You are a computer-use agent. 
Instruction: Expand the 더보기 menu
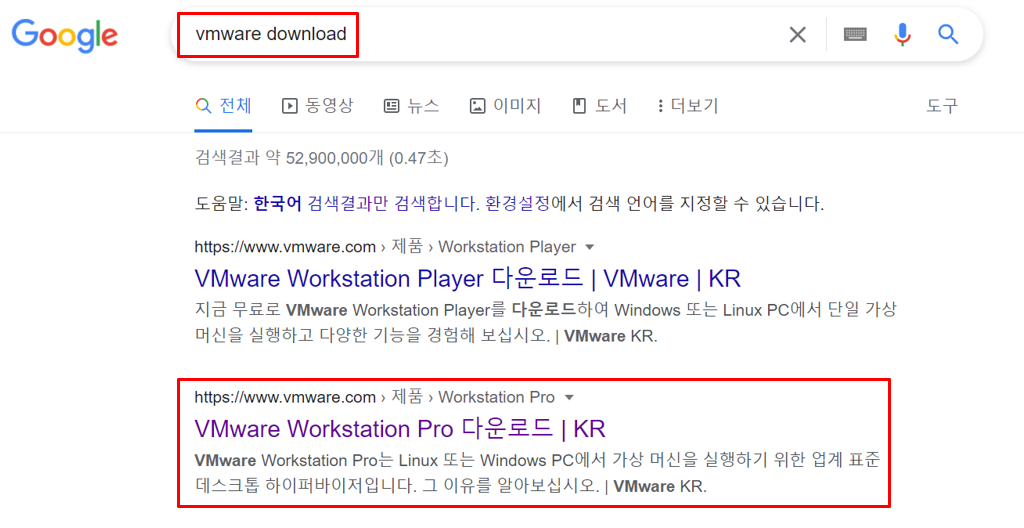688,106
